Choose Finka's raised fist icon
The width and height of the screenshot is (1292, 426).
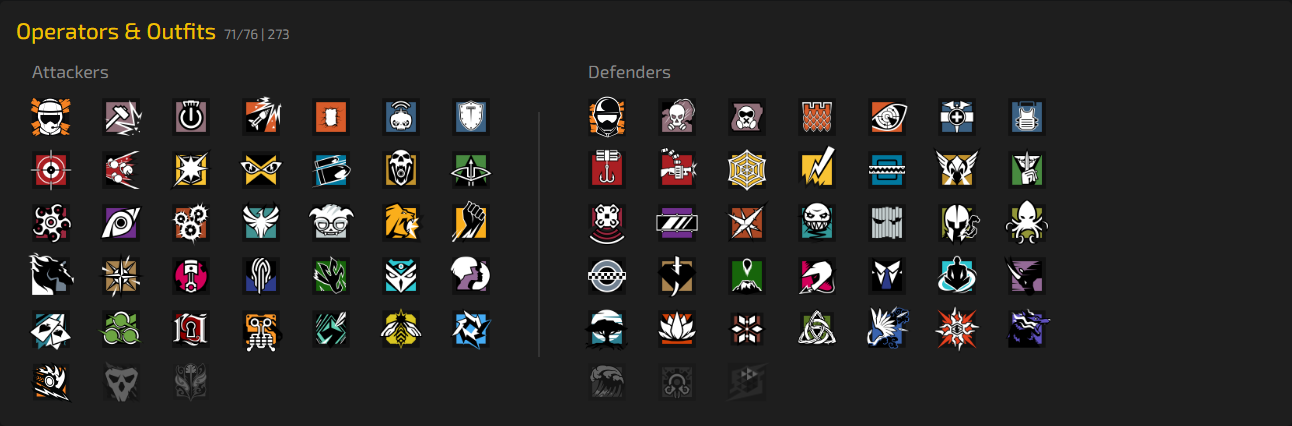point(469,222)
